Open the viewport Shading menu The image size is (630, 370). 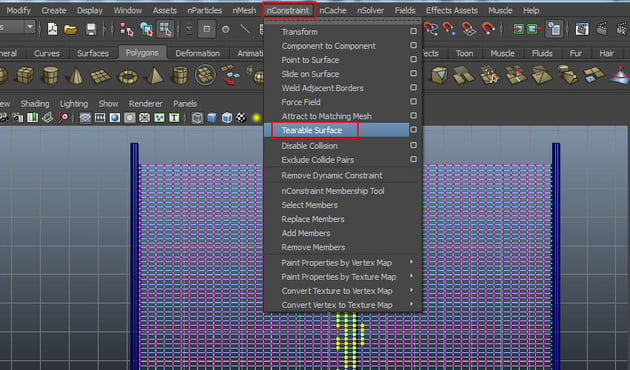click(35, 104)
